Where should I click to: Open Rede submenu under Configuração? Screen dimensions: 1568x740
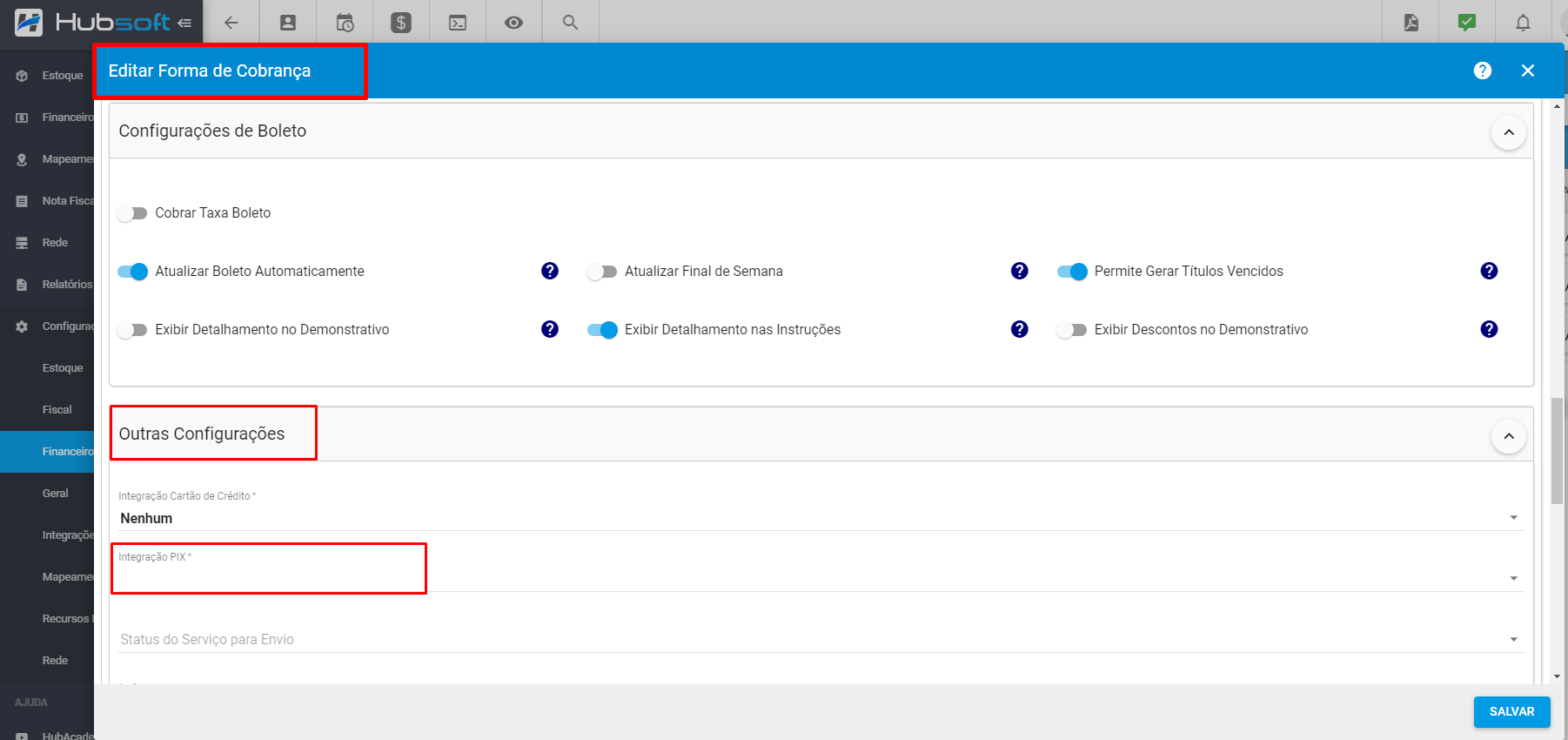[47, 661]
